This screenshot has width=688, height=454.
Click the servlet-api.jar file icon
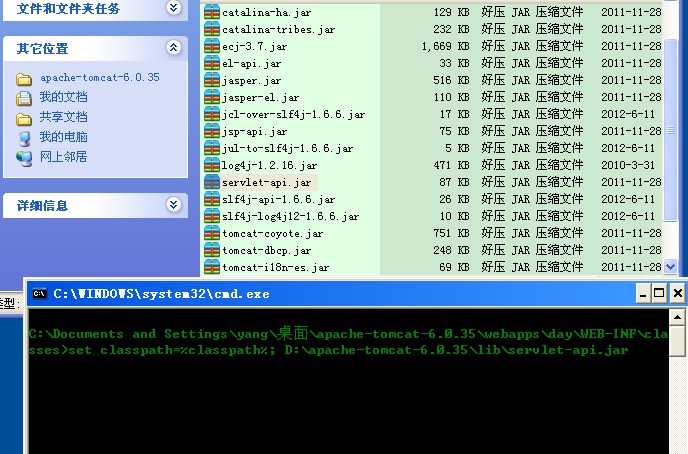pyautogui.click(x=212, y=182)
